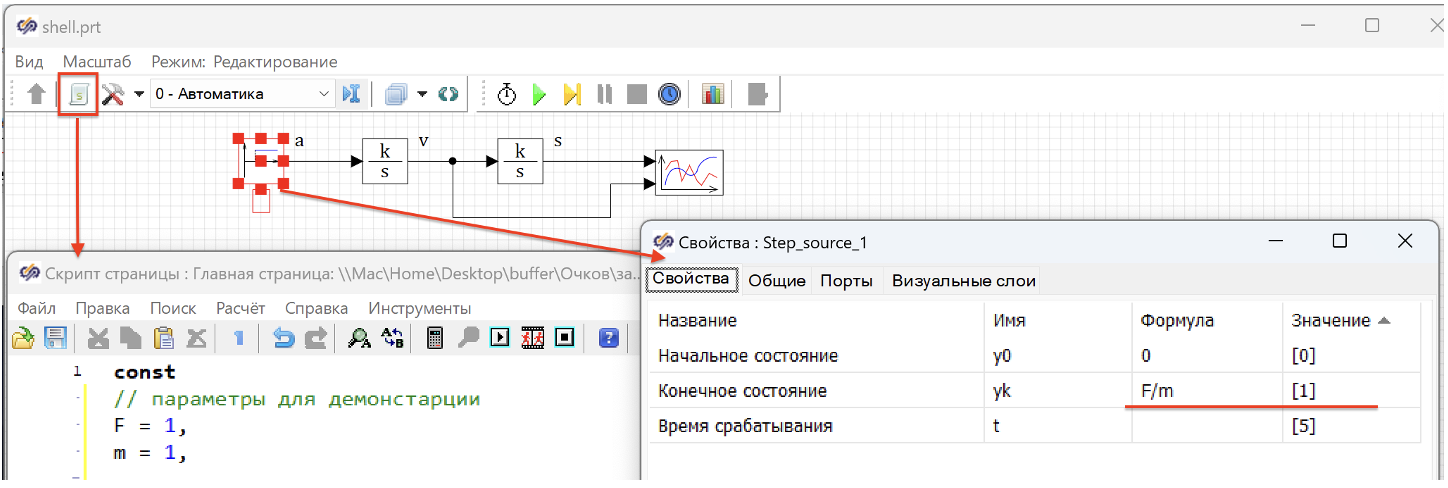Click the up-arrow level icon in shell.prt toolbar

(36, 94)
